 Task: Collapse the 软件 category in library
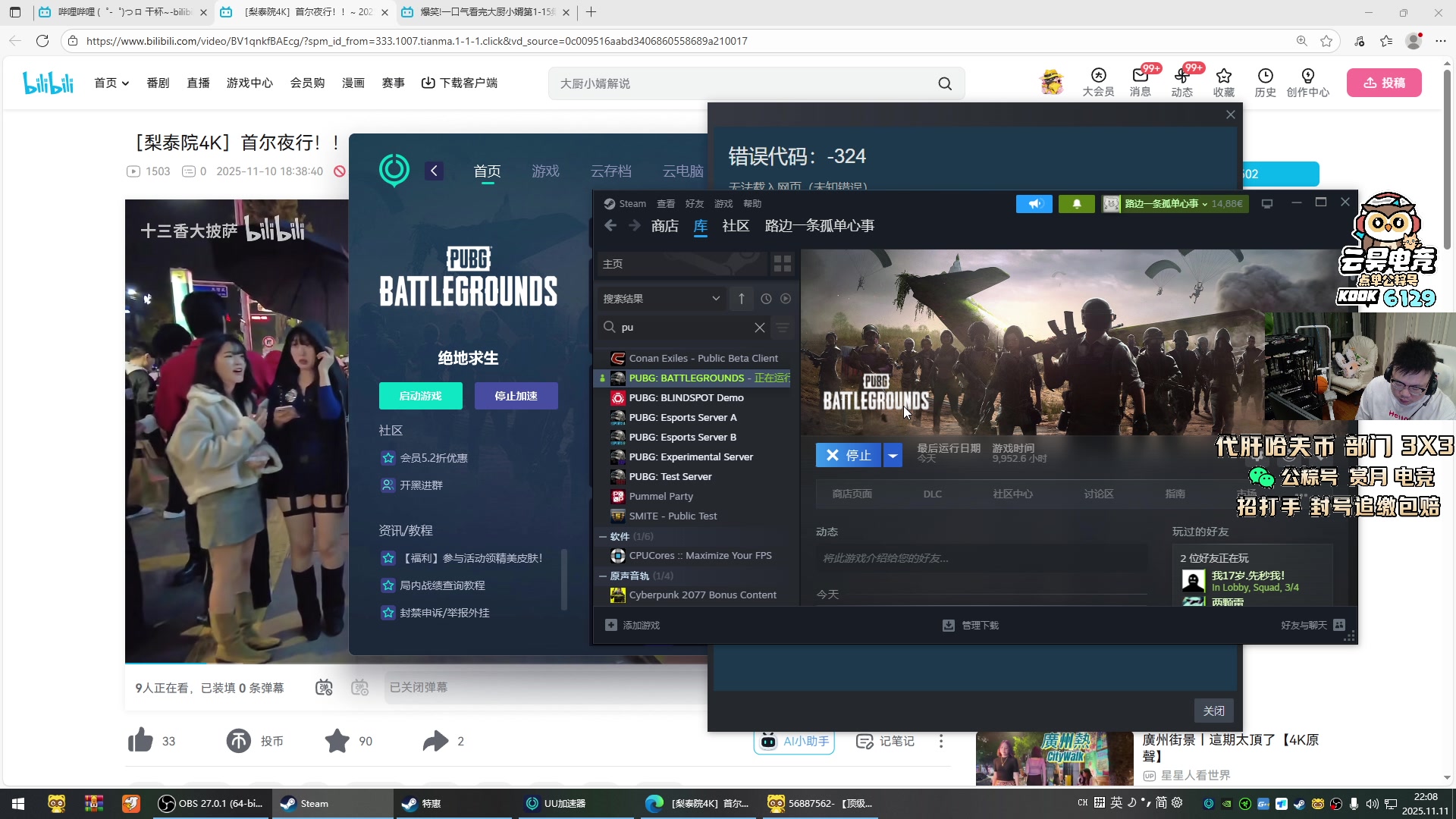pos(603,536)
